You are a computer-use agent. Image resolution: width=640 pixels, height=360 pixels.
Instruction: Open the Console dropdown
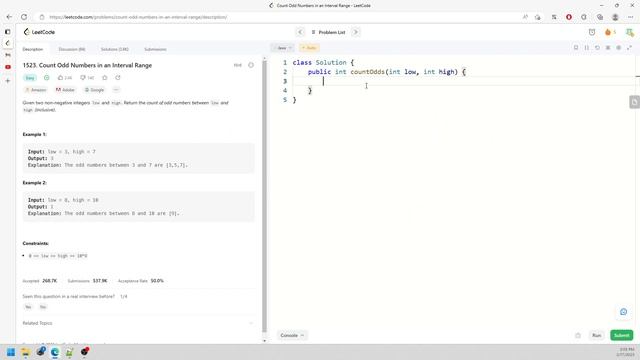[x=292, y=336]
